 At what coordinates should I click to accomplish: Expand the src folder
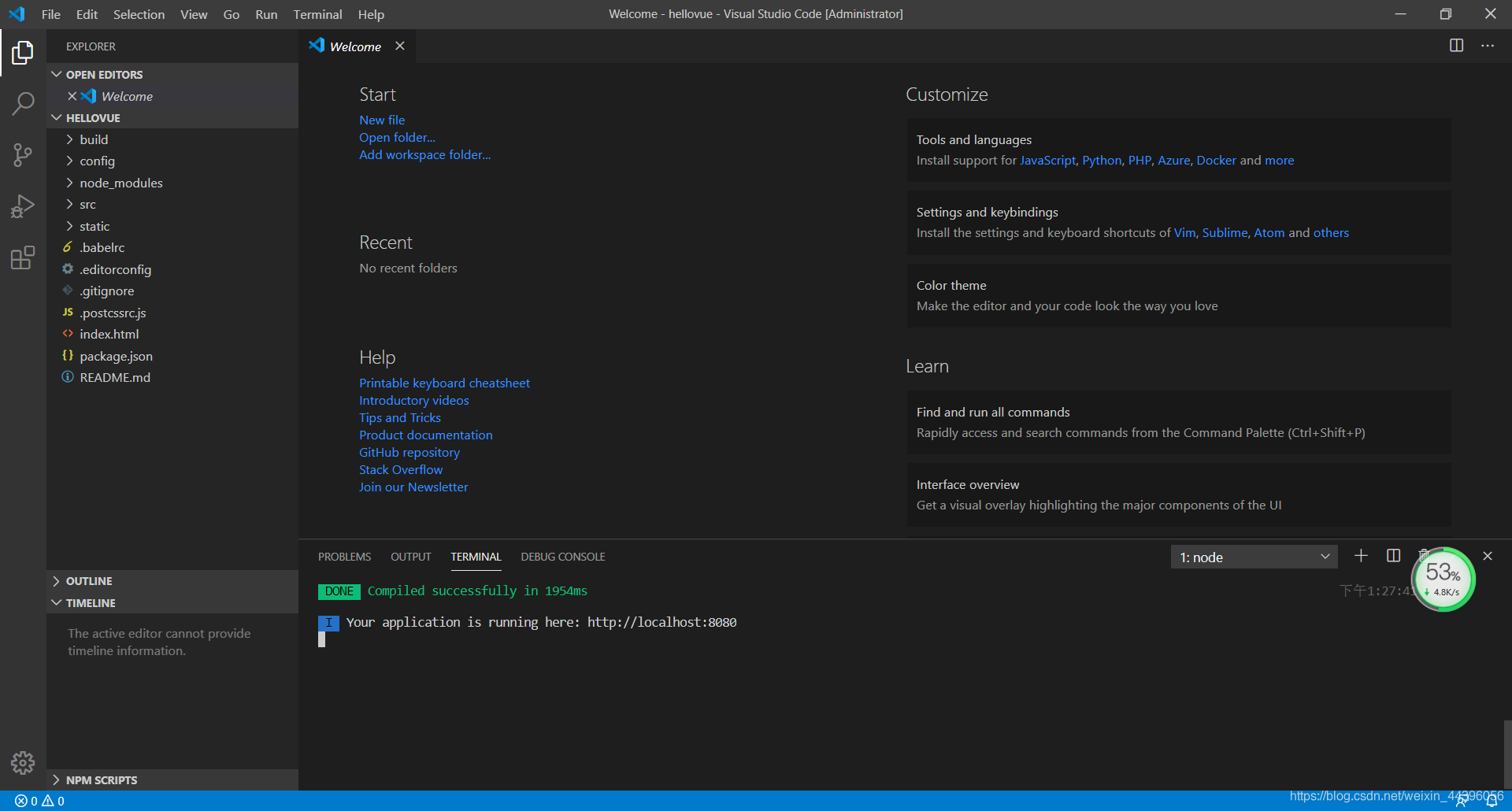87,205
